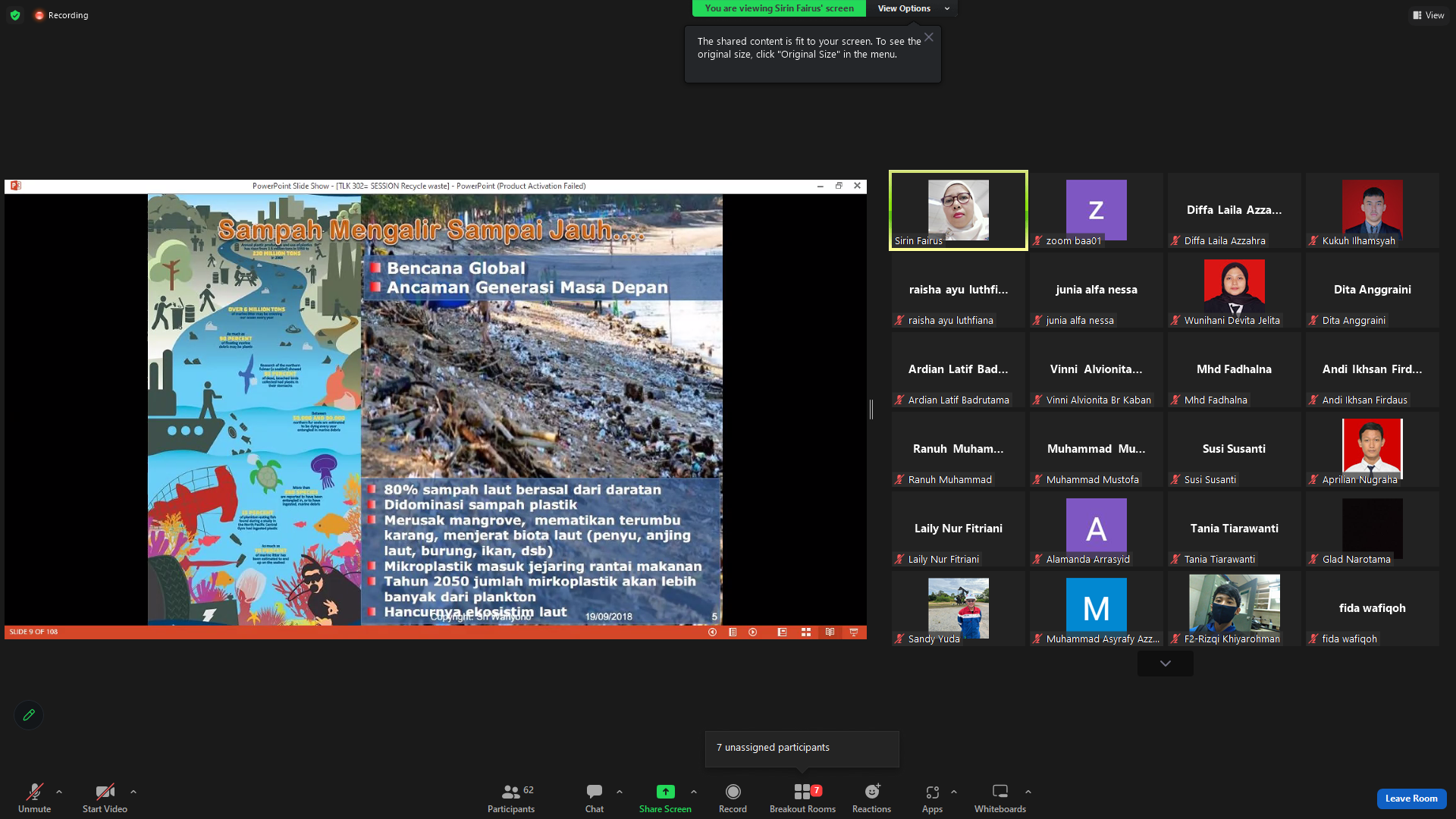Click muted mic icon for Andi Ikhsan Firdaus
Screen dimensions: 1456x819
tap(1313, 400)
